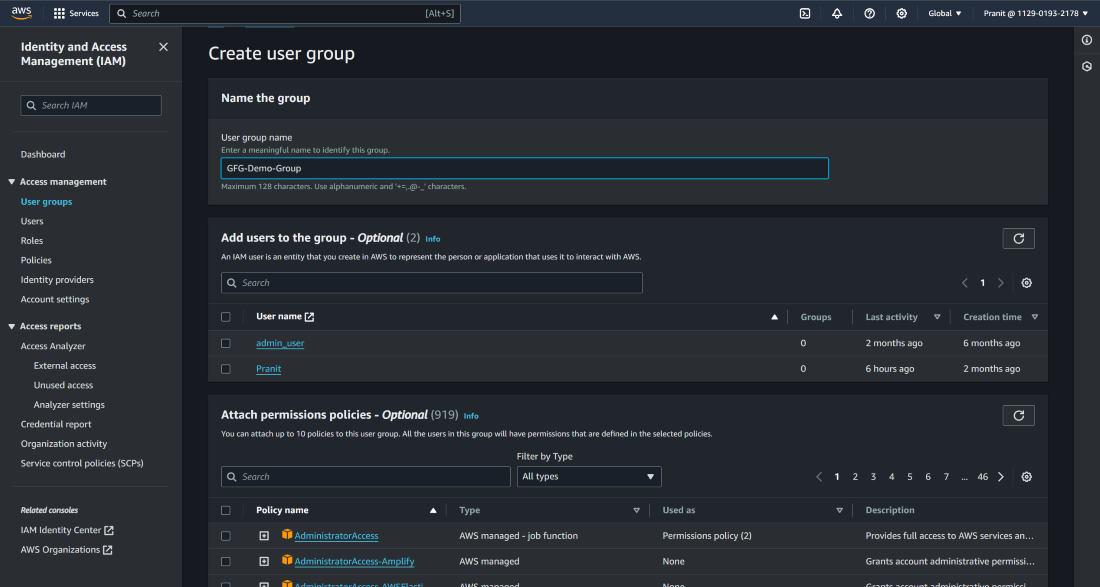Click the hexagon icon in right edge panel
The height and width of the screenshot is (587, 1100).
1087,67
